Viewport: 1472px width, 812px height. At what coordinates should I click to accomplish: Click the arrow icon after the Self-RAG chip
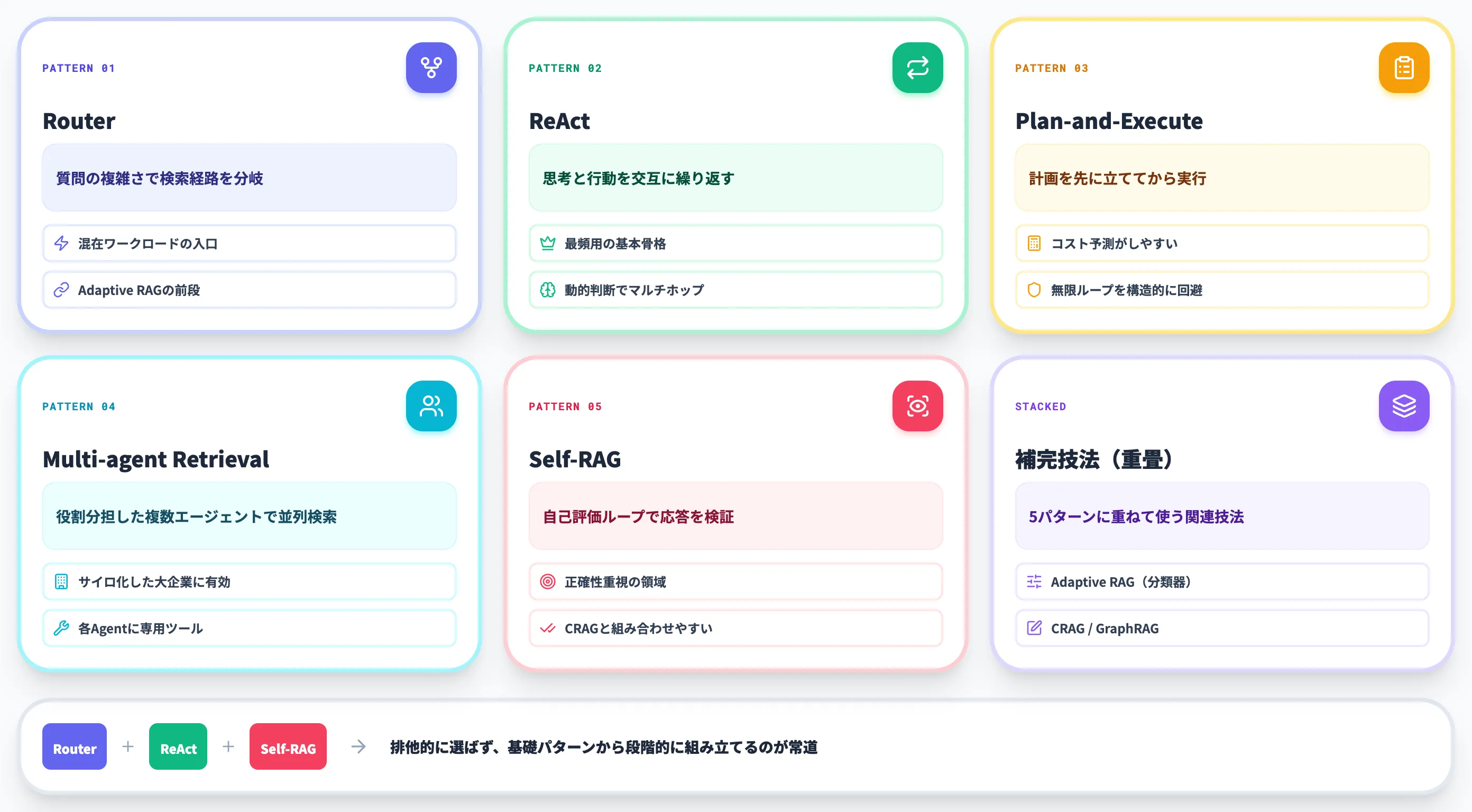click(358, 746)
